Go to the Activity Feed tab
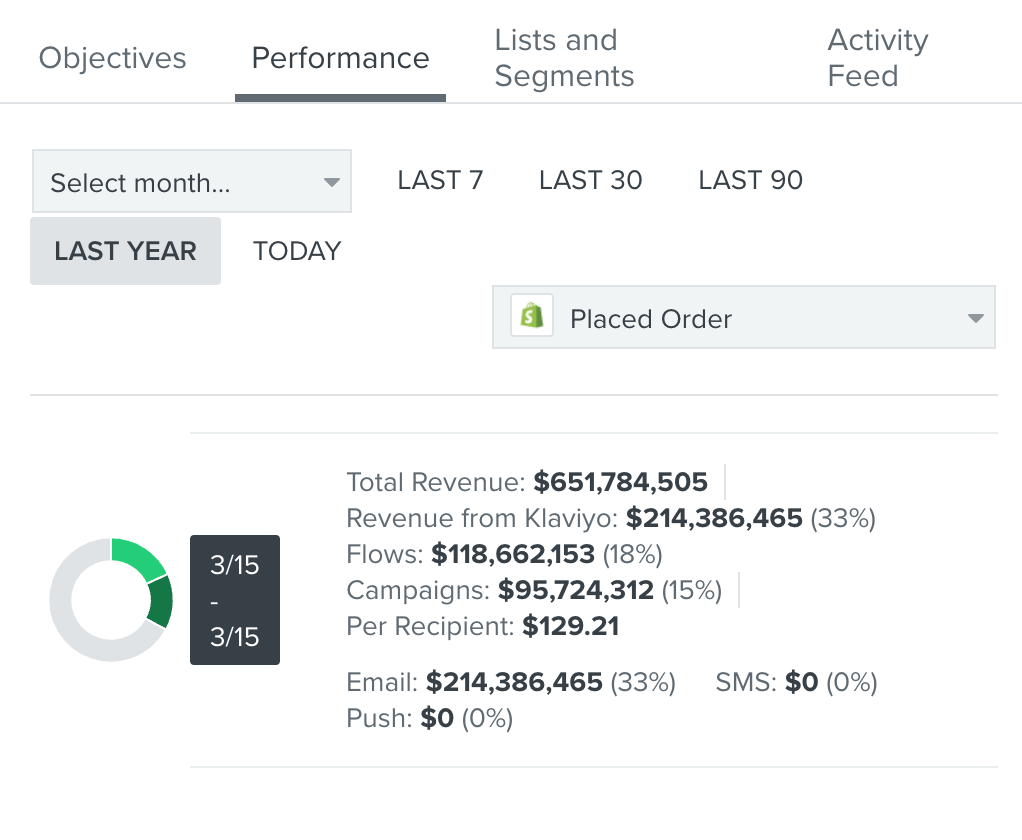 877,58
